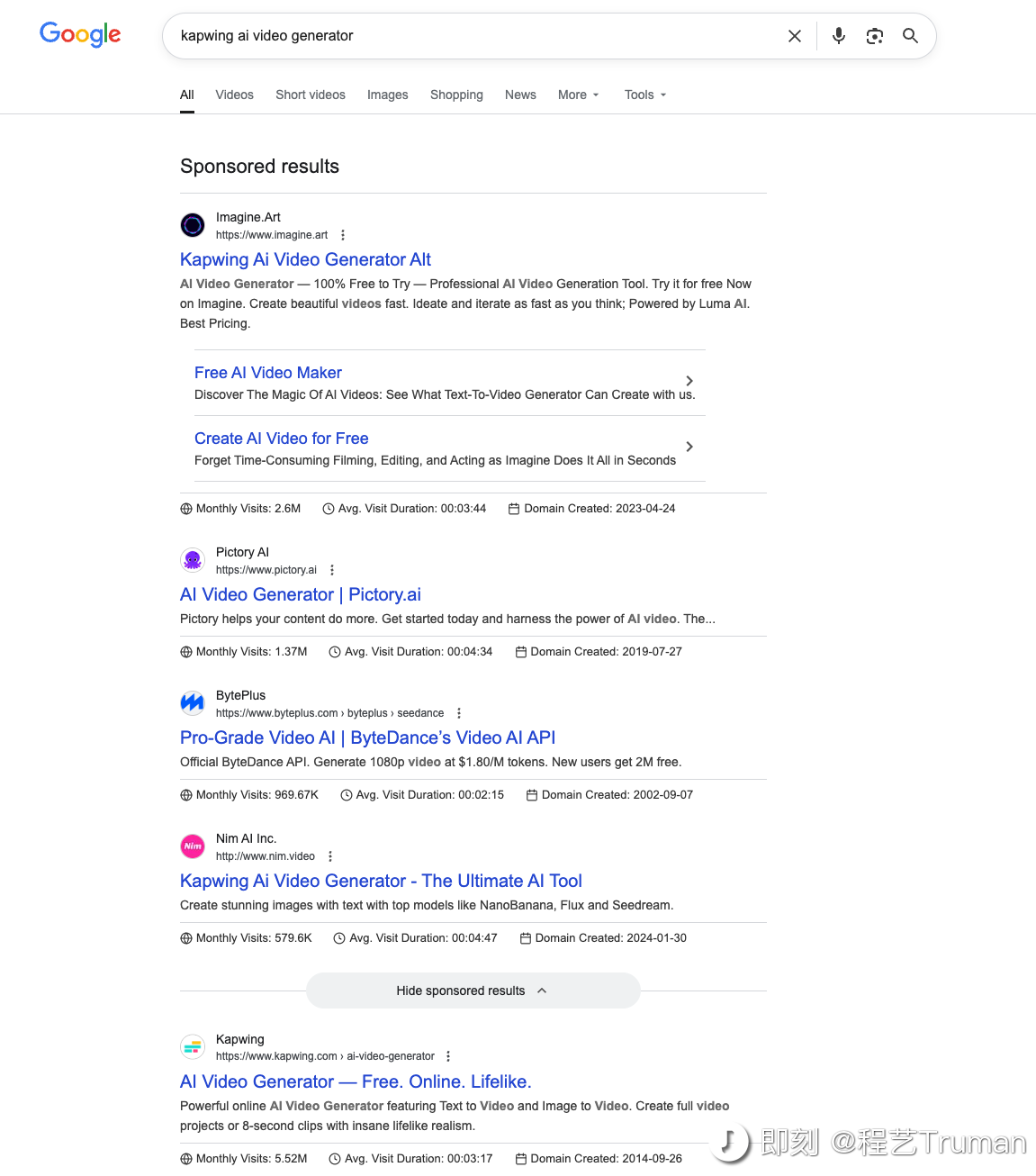This screenshot has height=1176, width=1036.
Task: Click globe icon beside Monthly Visits 2.6M
Action: [x=186, y=509]
